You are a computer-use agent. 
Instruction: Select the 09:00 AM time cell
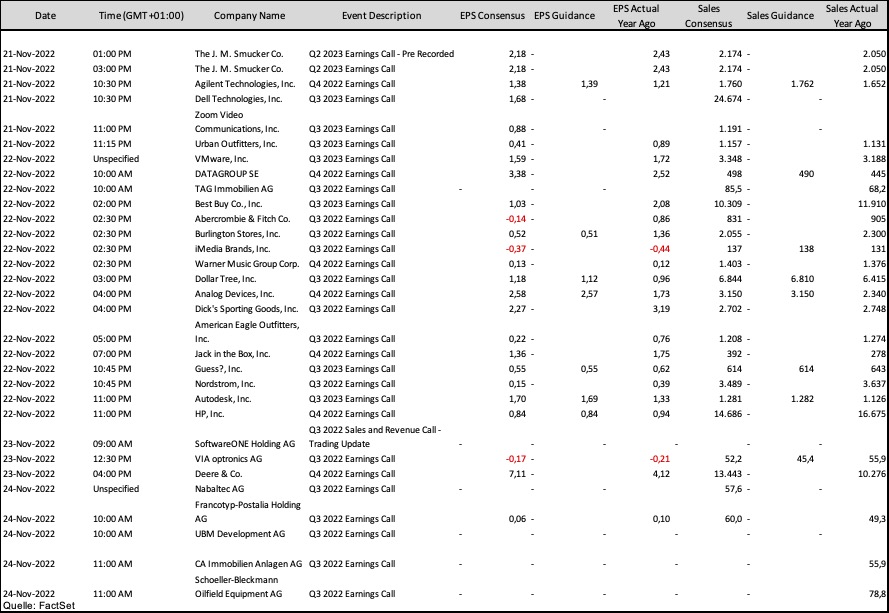click(x=113, y=444)
